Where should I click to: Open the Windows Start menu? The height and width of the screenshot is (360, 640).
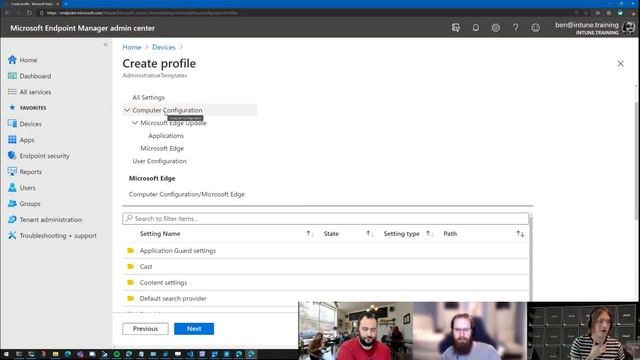6,354
